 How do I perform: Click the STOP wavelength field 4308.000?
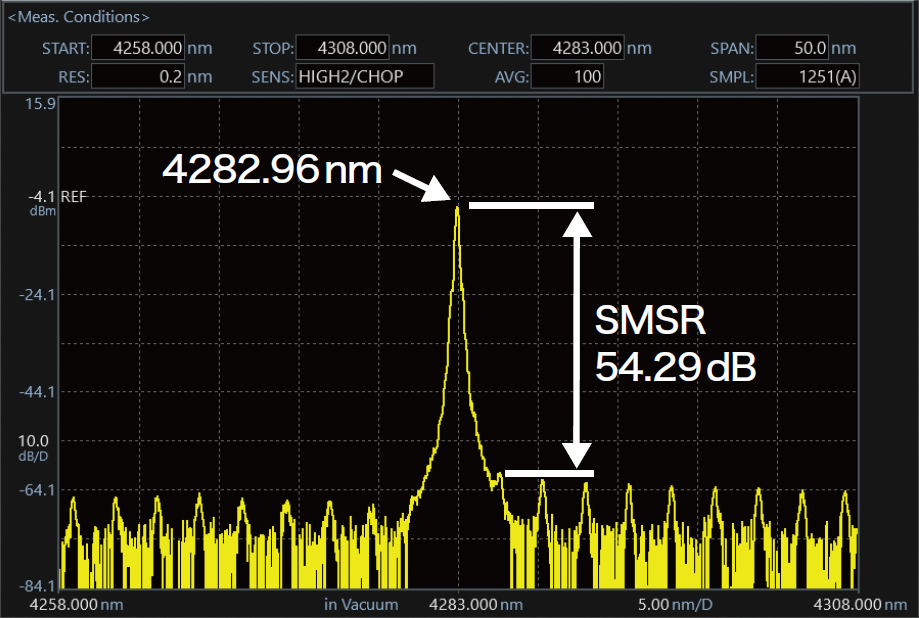342,48
